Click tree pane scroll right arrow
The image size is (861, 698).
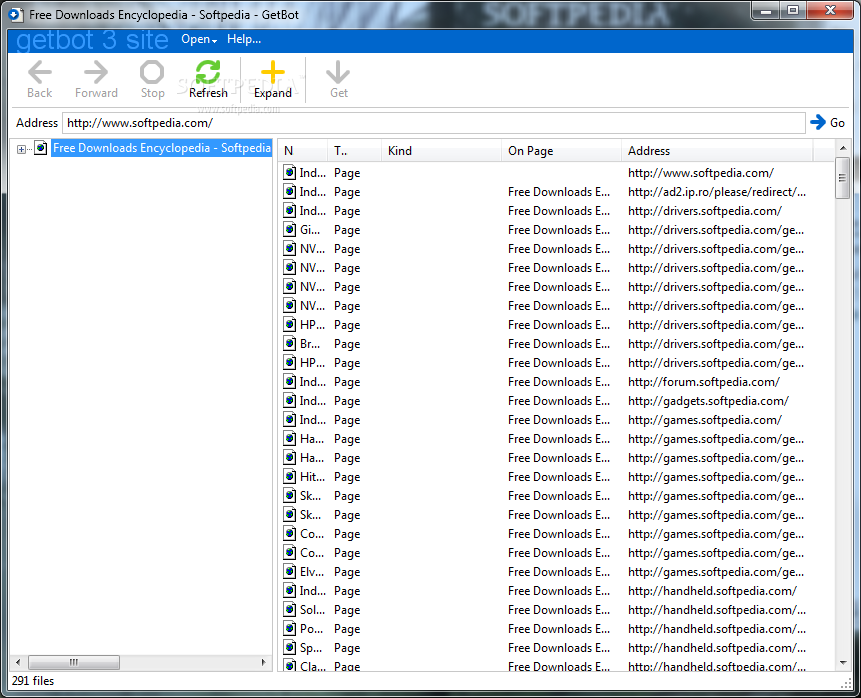click(x=264, y=662)
